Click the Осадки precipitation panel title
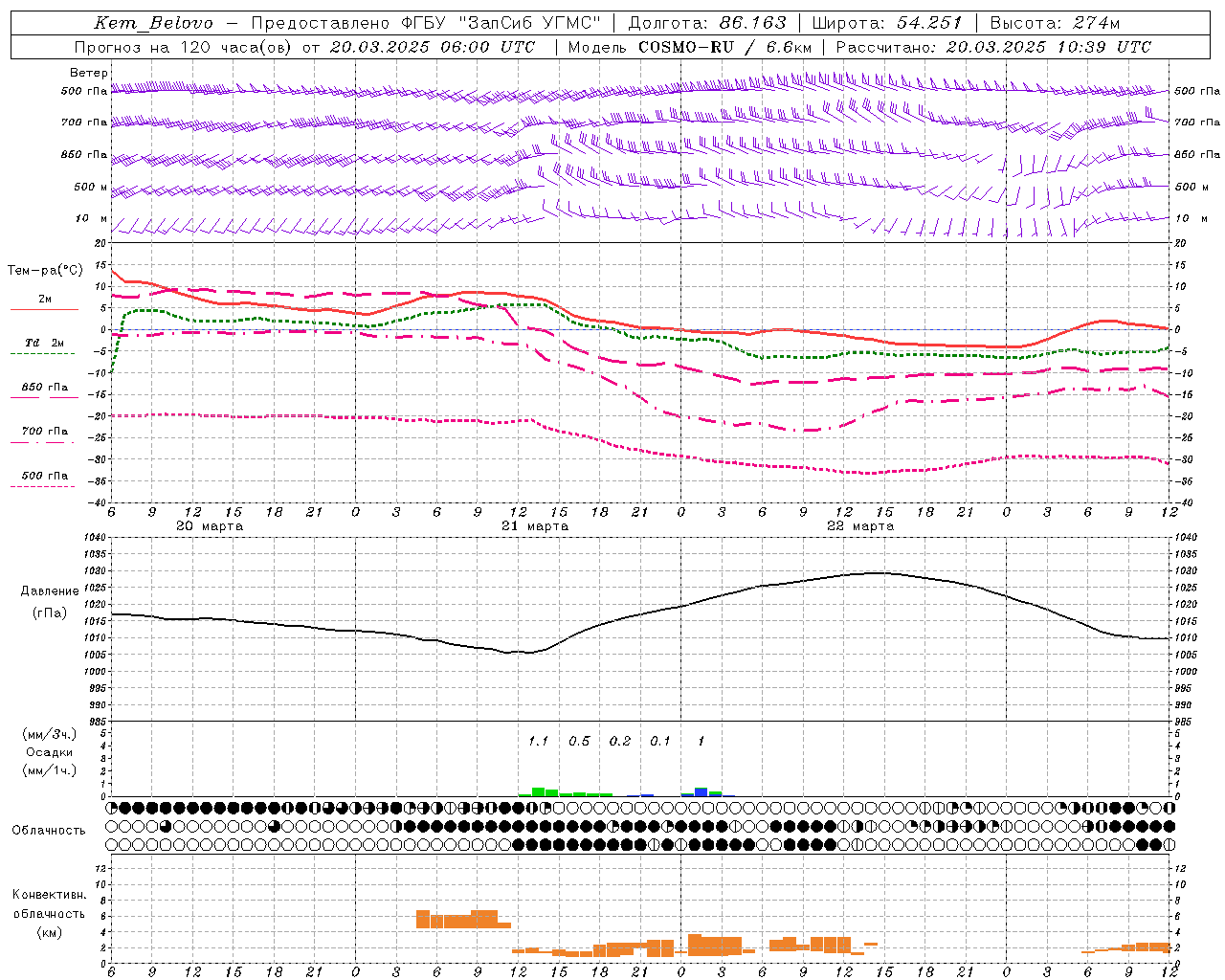 (x=49, y=752)
